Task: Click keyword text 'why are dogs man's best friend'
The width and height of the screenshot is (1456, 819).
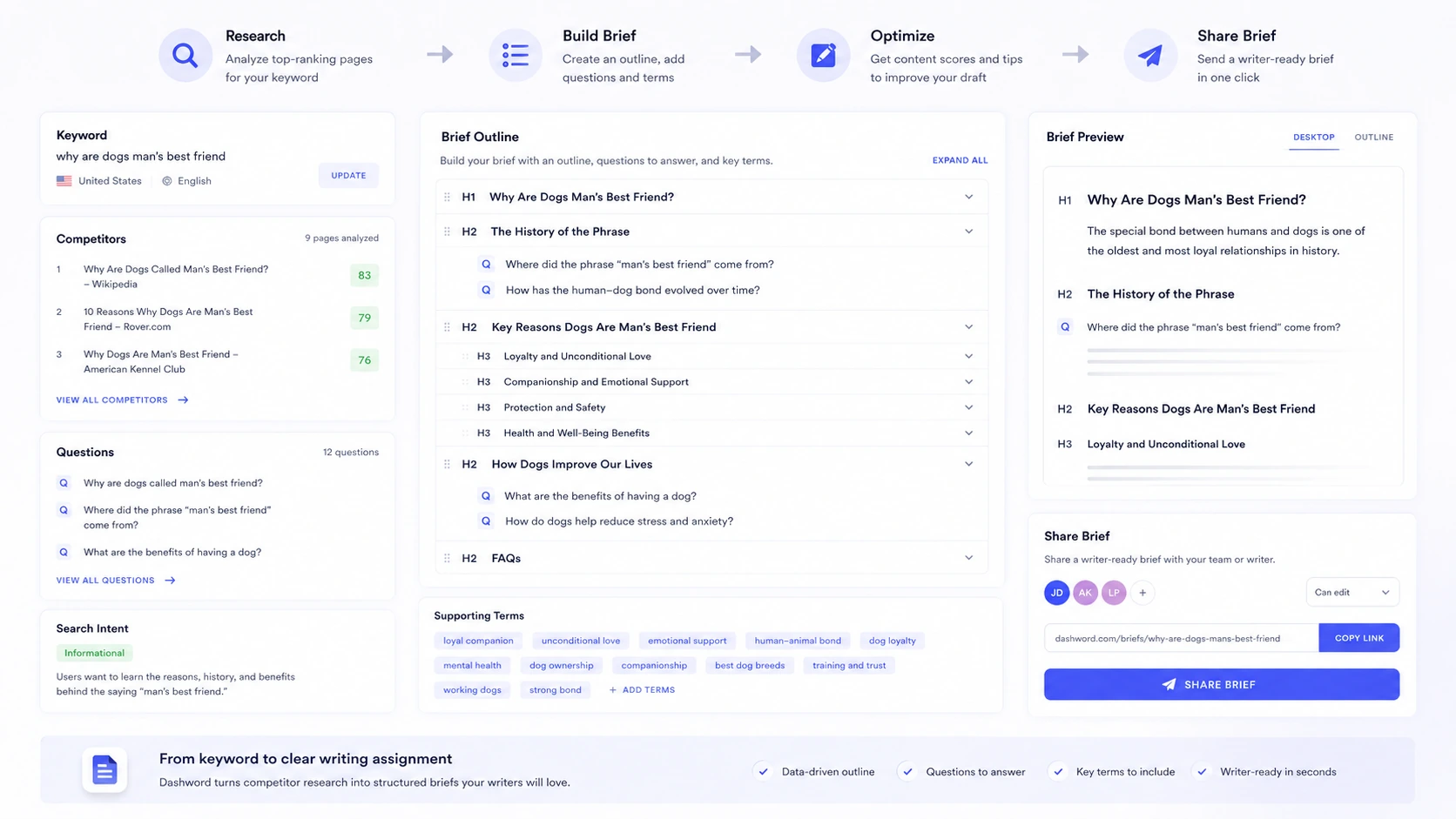Action: click(x=141, y=157)
